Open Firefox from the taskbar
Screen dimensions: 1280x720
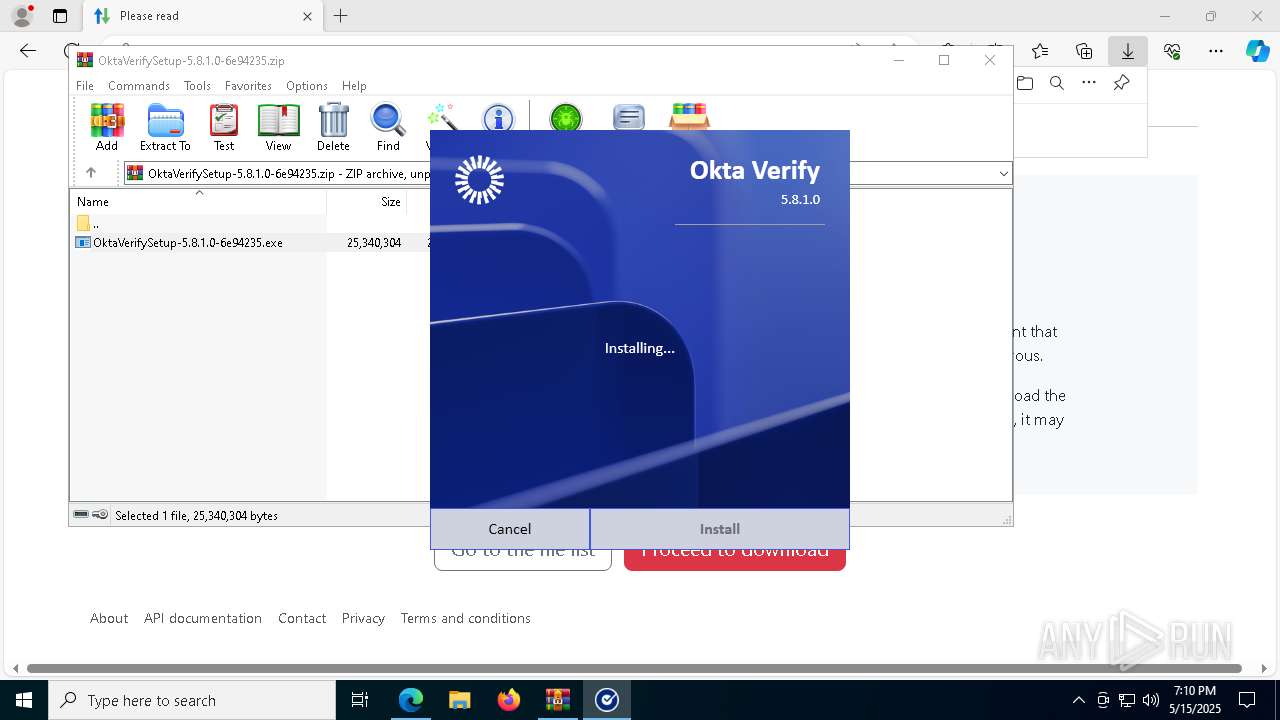click(509, 700)
